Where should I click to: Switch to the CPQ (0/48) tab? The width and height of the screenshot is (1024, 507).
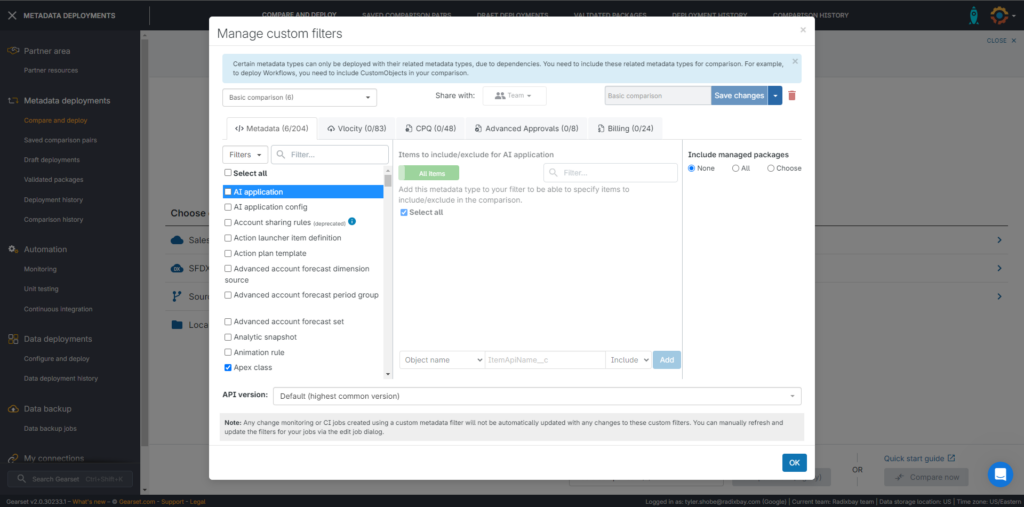tap(430, 129)
